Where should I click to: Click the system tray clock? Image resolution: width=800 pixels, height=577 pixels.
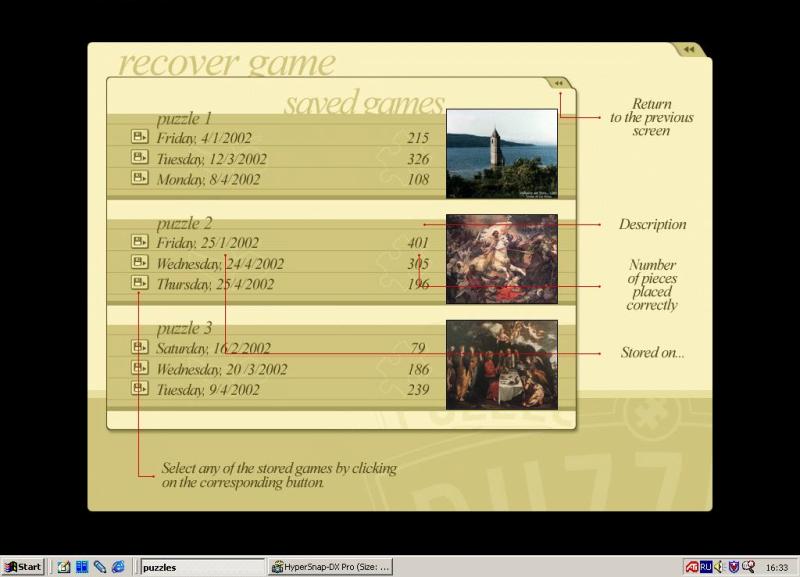pyautogui.click(x=776, y=567)
